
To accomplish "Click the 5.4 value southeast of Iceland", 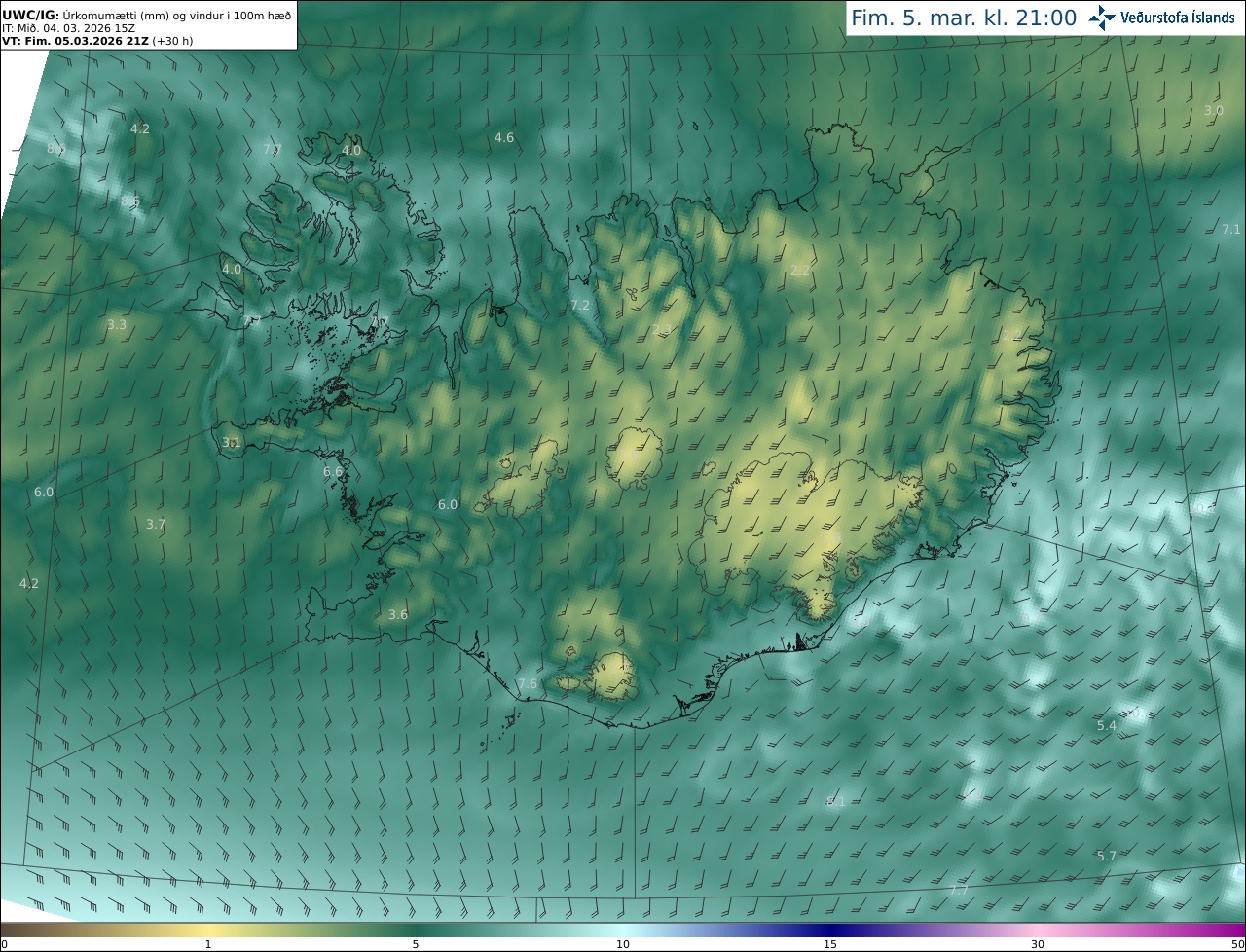I will (x=1107, y=726).
